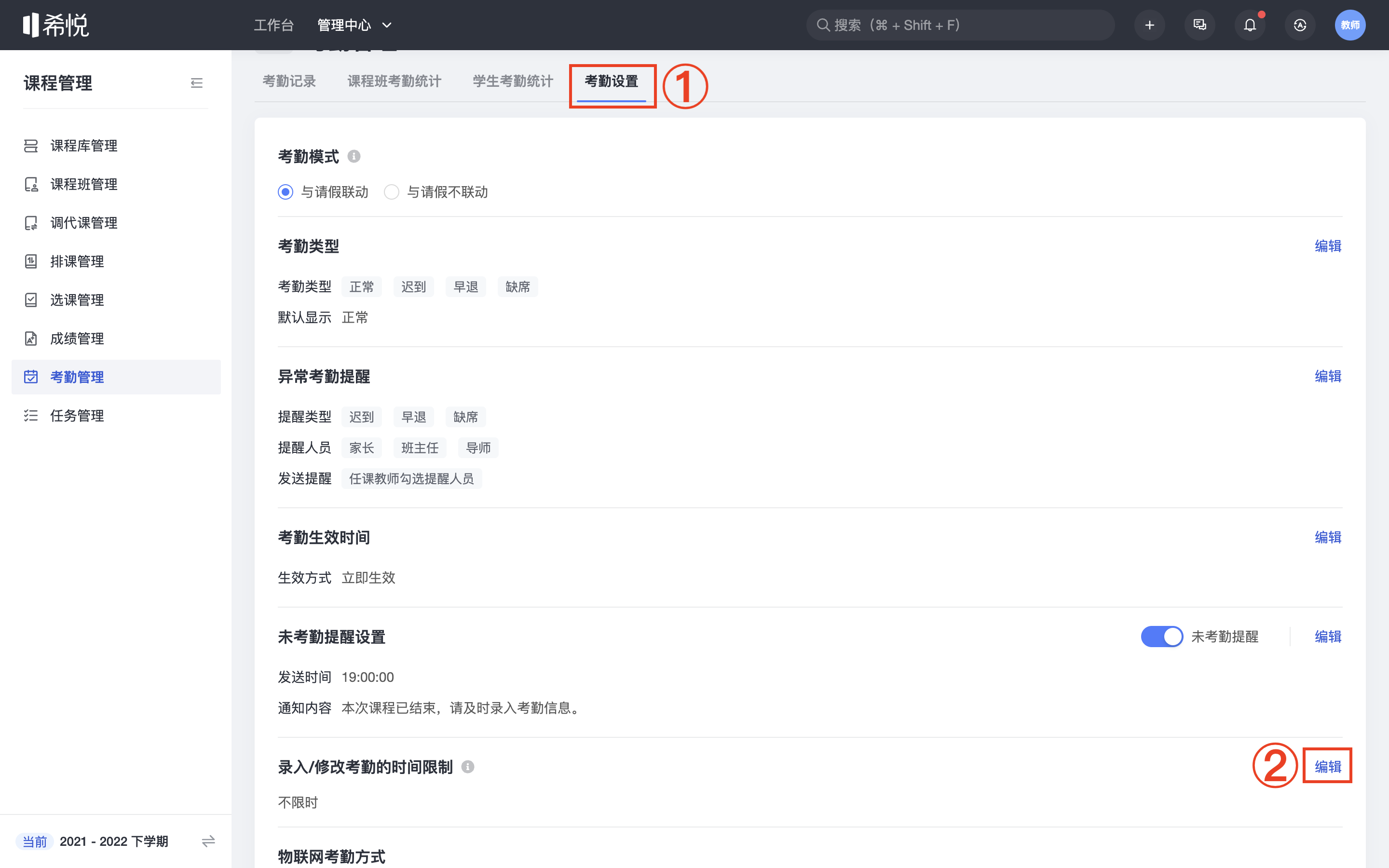Click the 19:00:00 send time value
Screen dimensions: 1389x868
click(x=368, y=677)
